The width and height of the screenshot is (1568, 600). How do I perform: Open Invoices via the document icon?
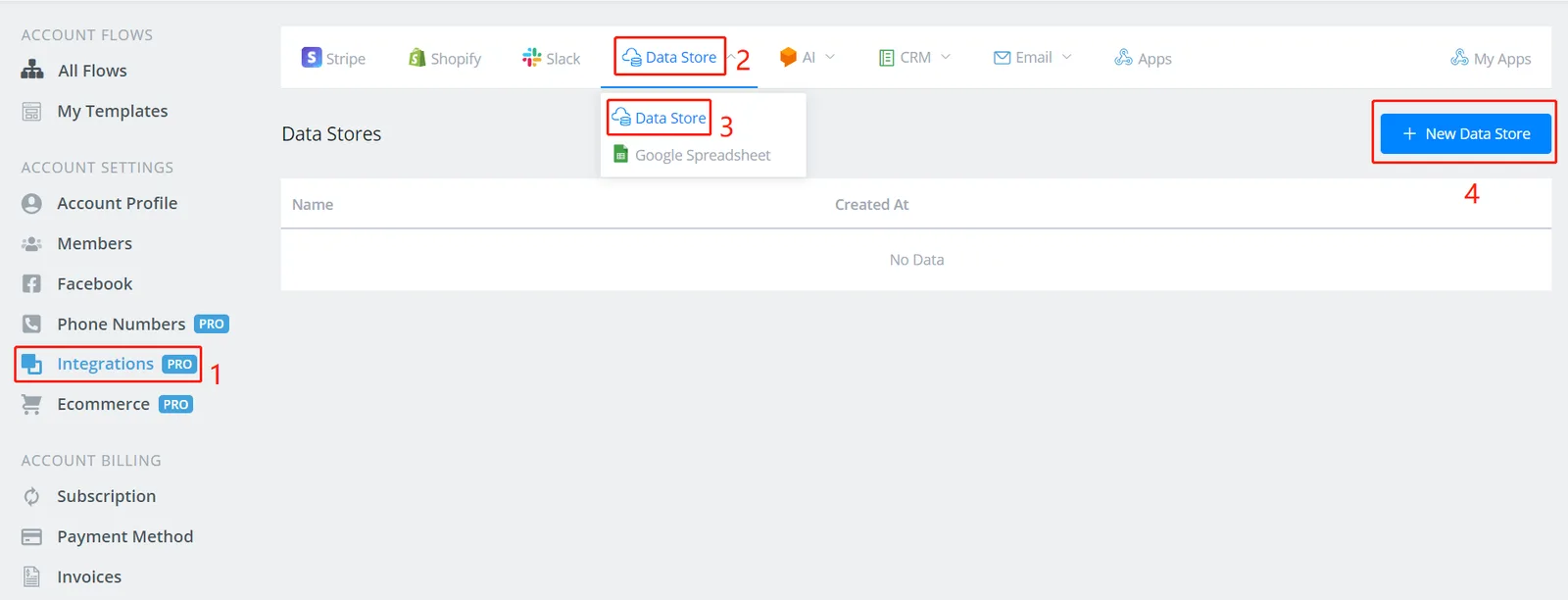[x=31, y=576]
